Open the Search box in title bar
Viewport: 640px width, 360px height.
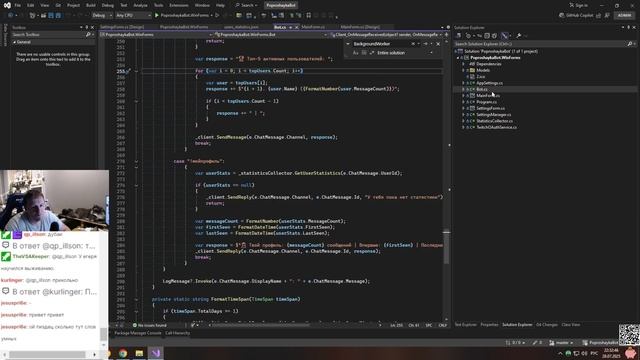(x=246, y=5)
